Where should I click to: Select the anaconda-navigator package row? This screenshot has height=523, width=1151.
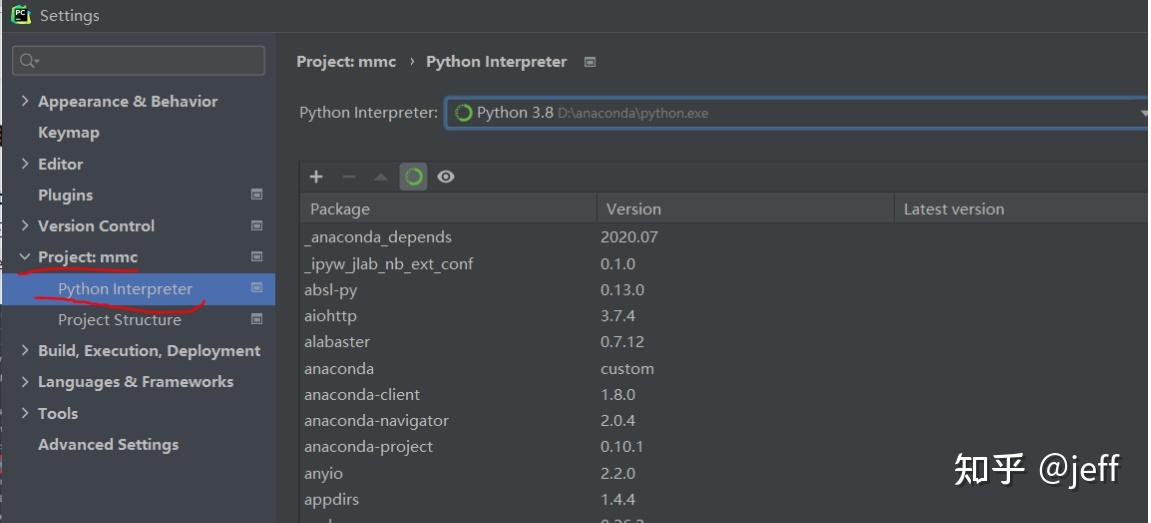pos(376,421)
